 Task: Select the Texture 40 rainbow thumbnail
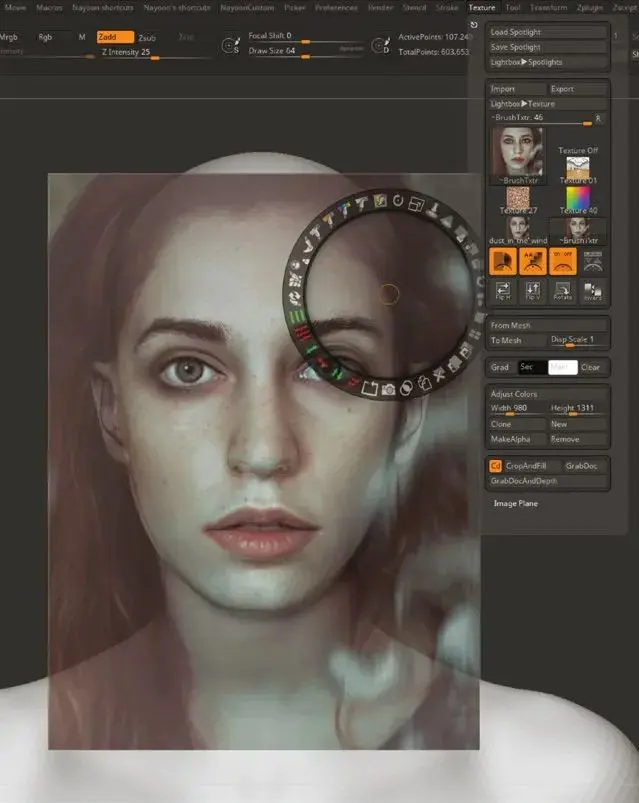tap(578, 199)
